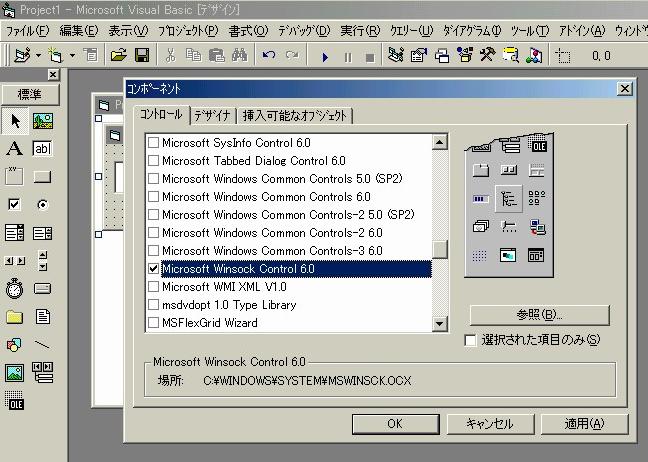Image resolution: width=648 pixels, height=462 pixels.
Task: Select the Label tool (letter A)
Action: 14,148
